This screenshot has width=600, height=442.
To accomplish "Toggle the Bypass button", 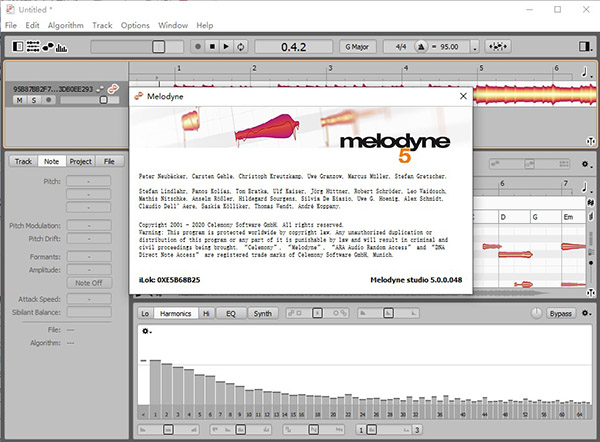I will pos(561,314).
